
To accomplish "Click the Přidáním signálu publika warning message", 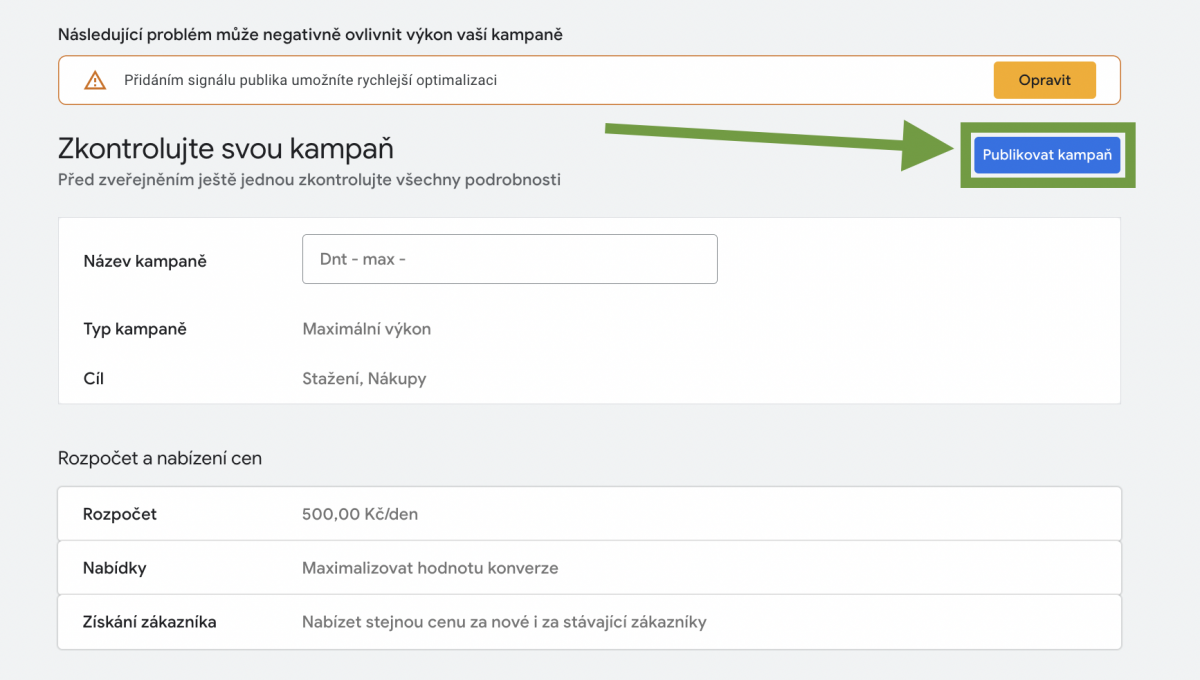I will click(x=310, y=80).
